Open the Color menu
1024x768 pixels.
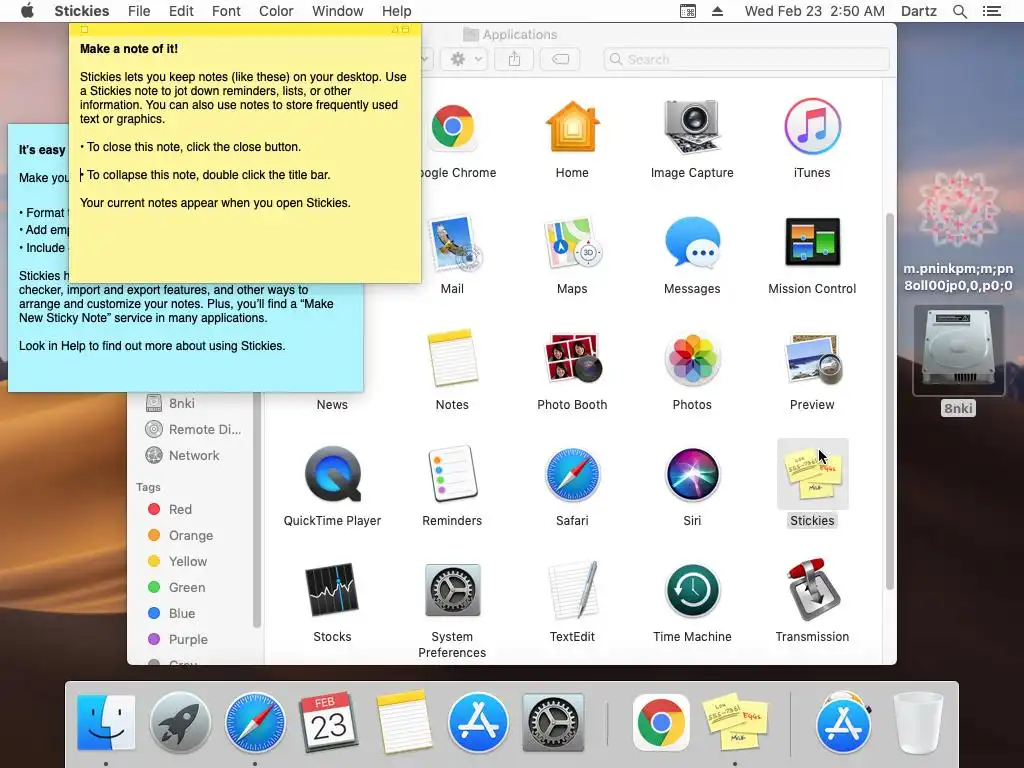click(276, 11)
